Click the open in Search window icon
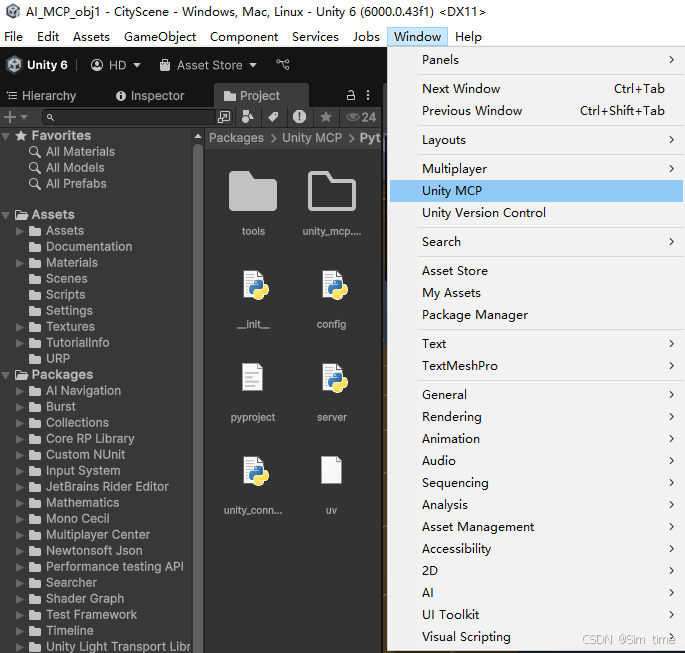This screenshot has height=653, width=685. [x=224, y=117]
